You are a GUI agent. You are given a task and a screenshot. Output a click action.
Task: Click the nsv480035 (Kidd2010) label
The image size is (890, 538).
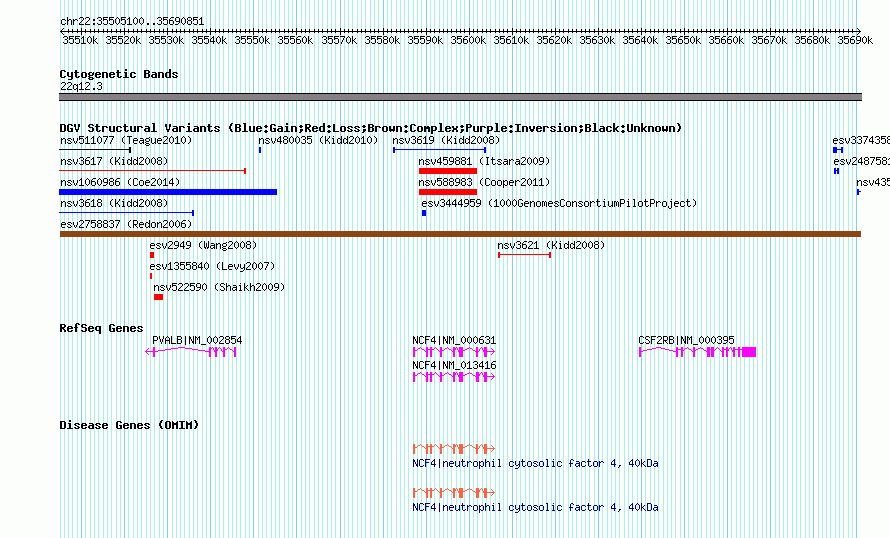tap(318, 140)
